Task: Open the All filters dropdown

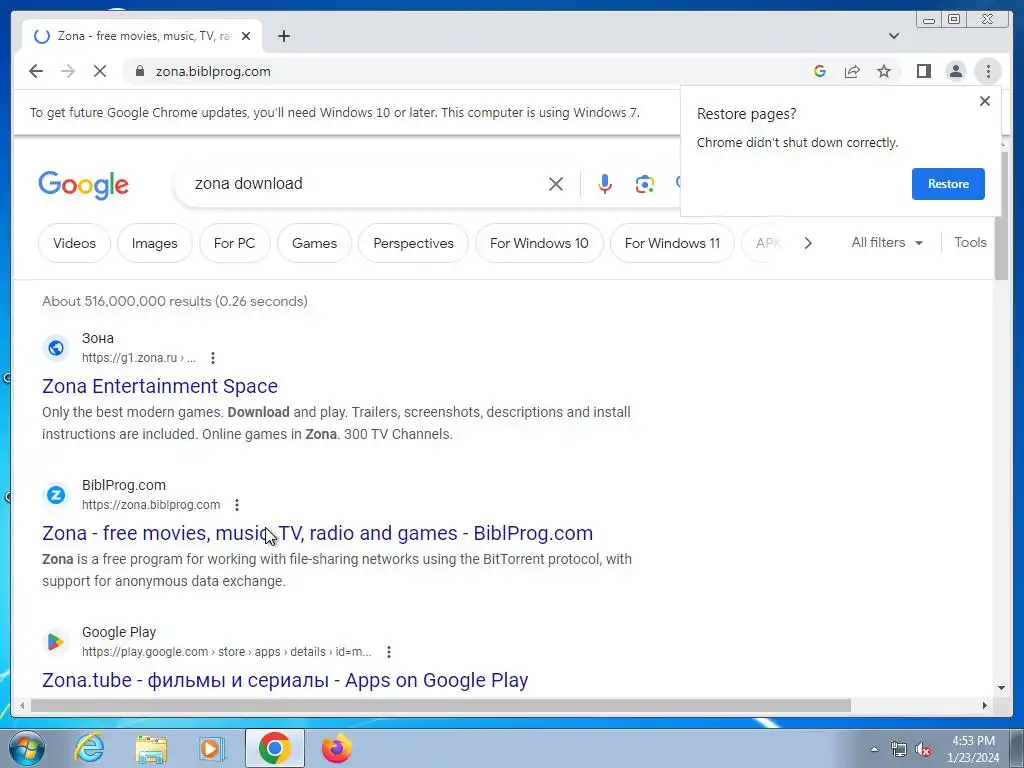Action: point(887,242)
